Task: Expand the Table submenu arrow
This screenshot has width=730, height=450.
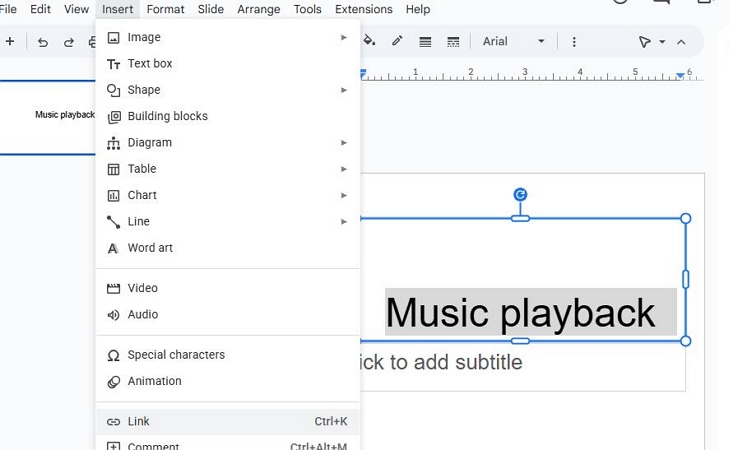Action: (x=344, y=169)
